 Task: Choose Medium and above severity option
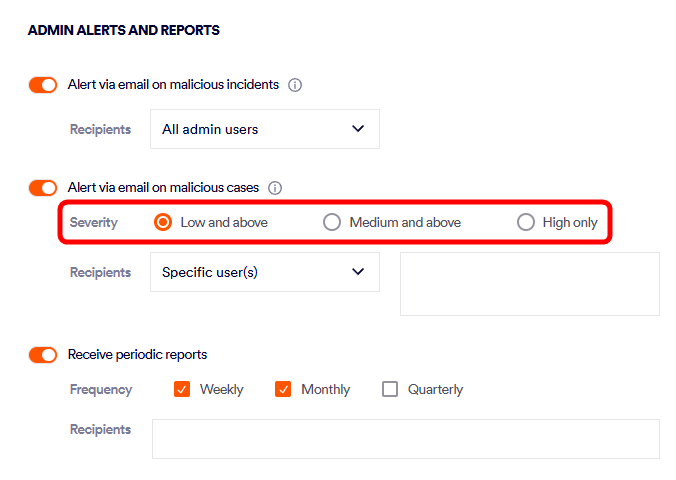tap(332, 222)
